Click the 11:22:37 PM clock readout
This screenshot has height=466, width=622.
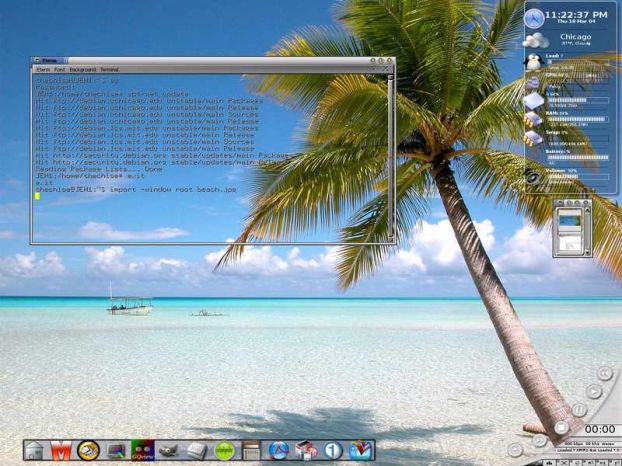[x=576, y=15]
